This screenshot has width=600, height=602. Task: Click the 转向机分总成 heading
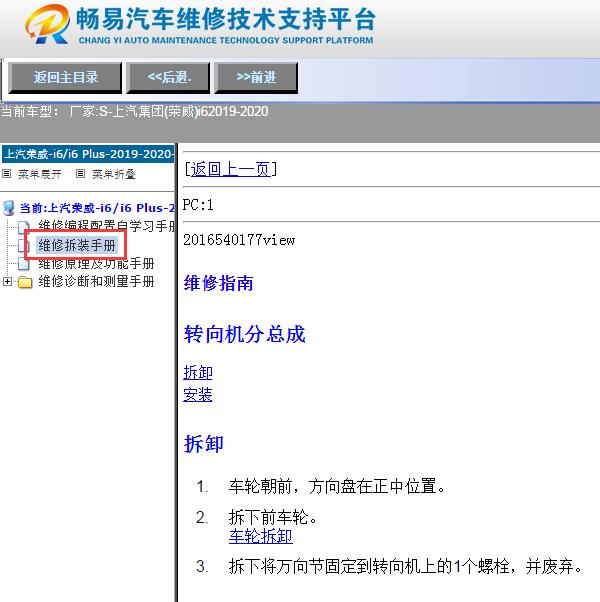click(x=245, y=334)
